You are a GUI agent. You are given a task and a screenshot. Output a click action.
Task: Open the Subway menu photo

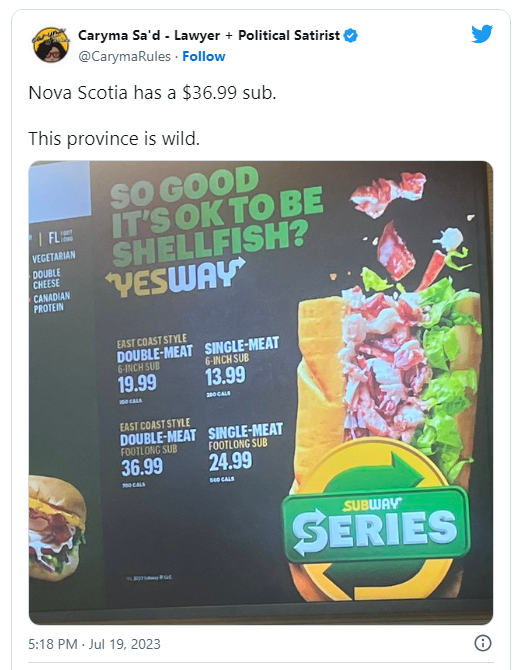coord(261,393)
